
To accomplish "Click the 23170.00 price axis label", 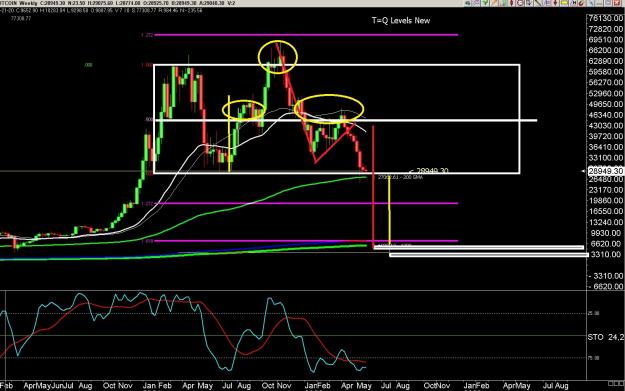I will tap(605, 190).
